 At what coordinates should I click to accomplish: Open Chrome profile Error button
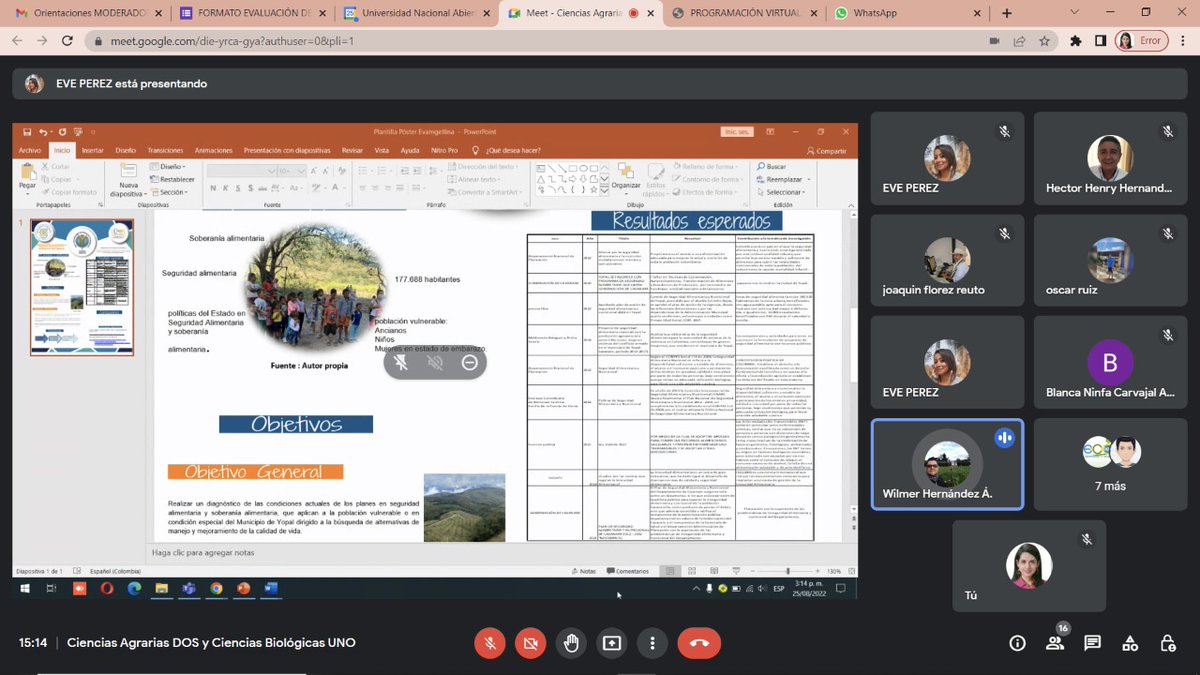click(1142, 41)
